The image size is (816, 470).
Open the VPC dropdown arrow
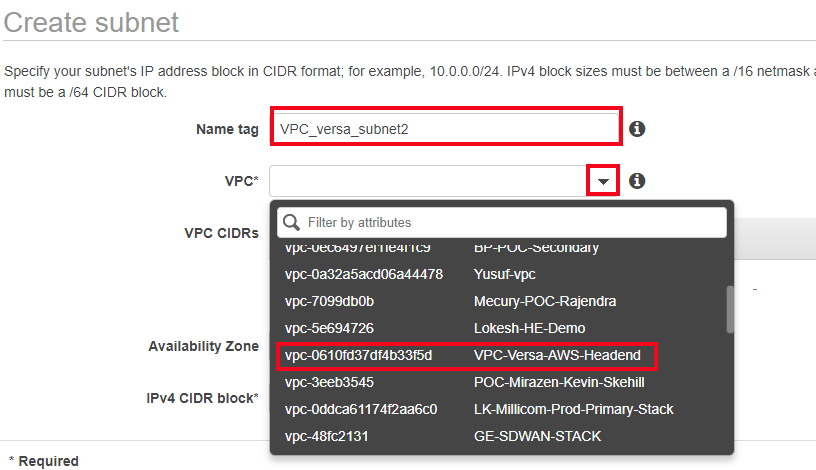[x=603, y=181]
